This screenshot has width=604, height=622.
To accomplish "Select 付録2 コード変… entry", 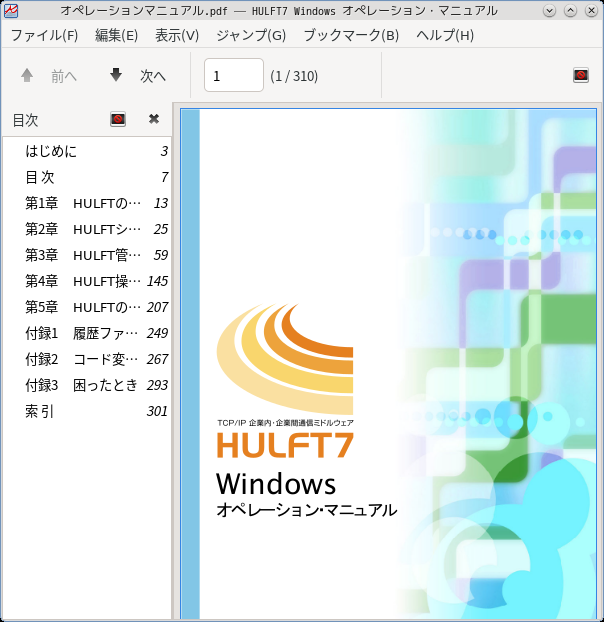I will 87,359.
